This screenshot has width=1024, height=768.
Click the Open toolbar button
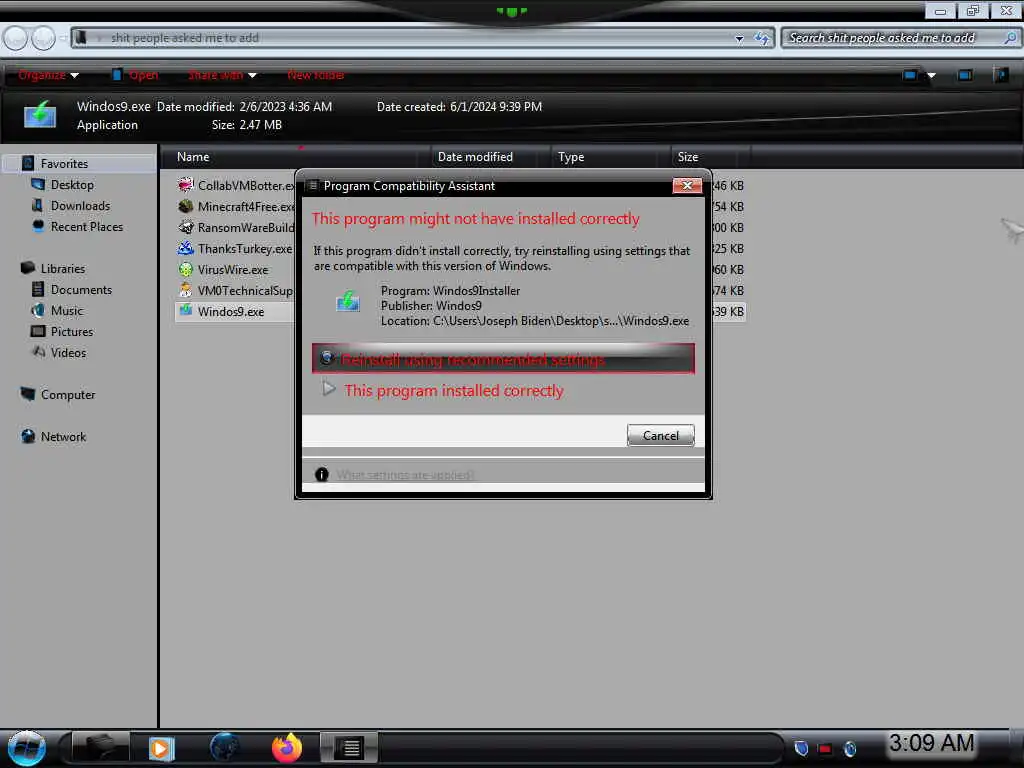click(x=135, y=75)
